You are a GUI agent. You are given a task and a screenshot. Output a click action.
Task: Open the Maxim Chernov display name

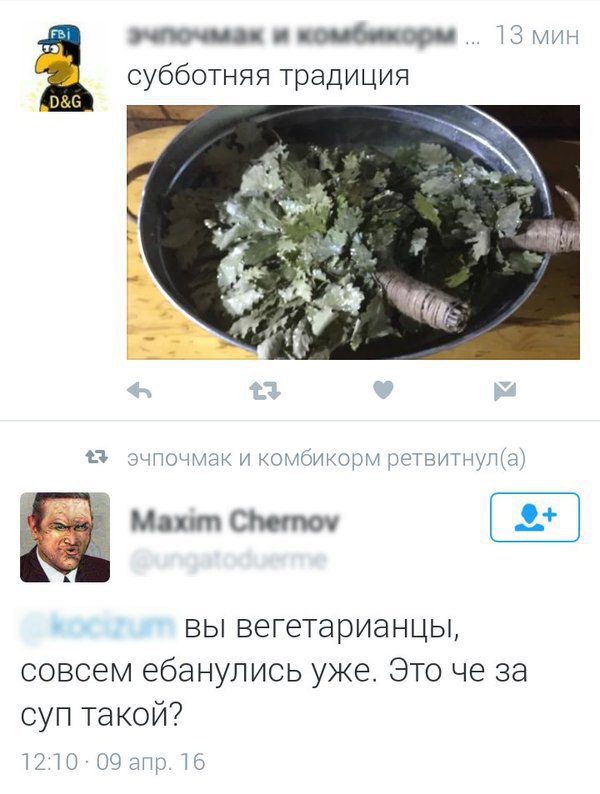coord(235,521)
